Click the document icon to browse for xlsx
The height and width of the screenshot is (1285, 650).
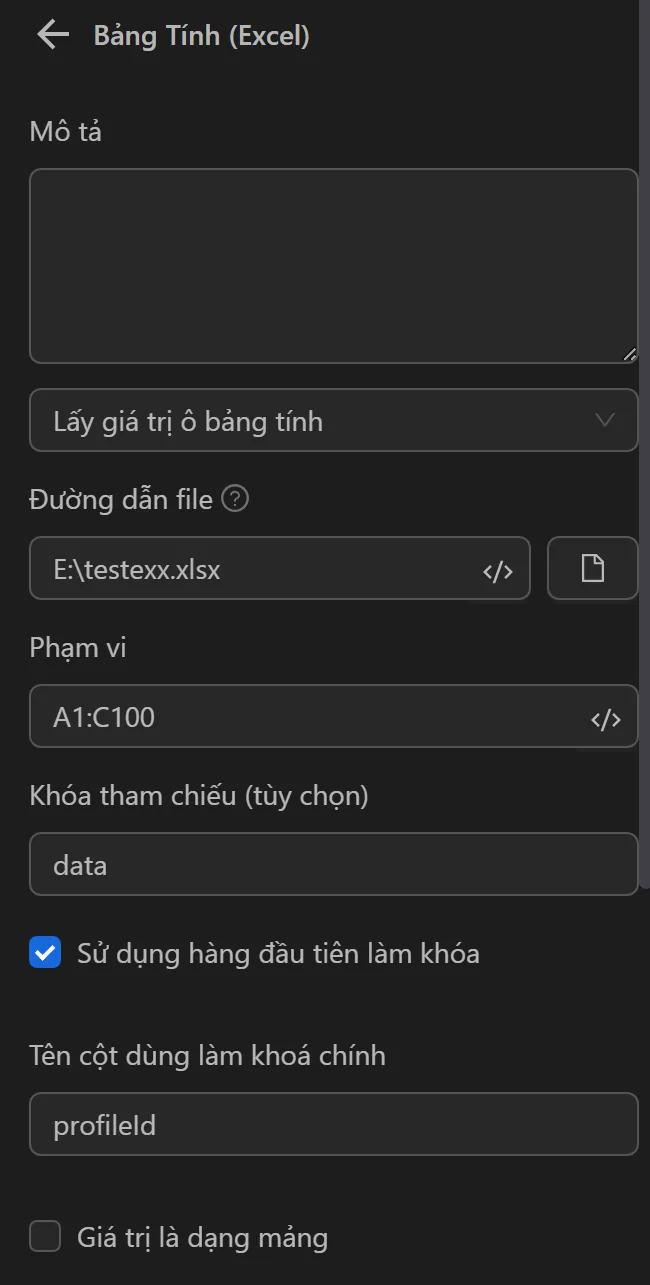592,568
